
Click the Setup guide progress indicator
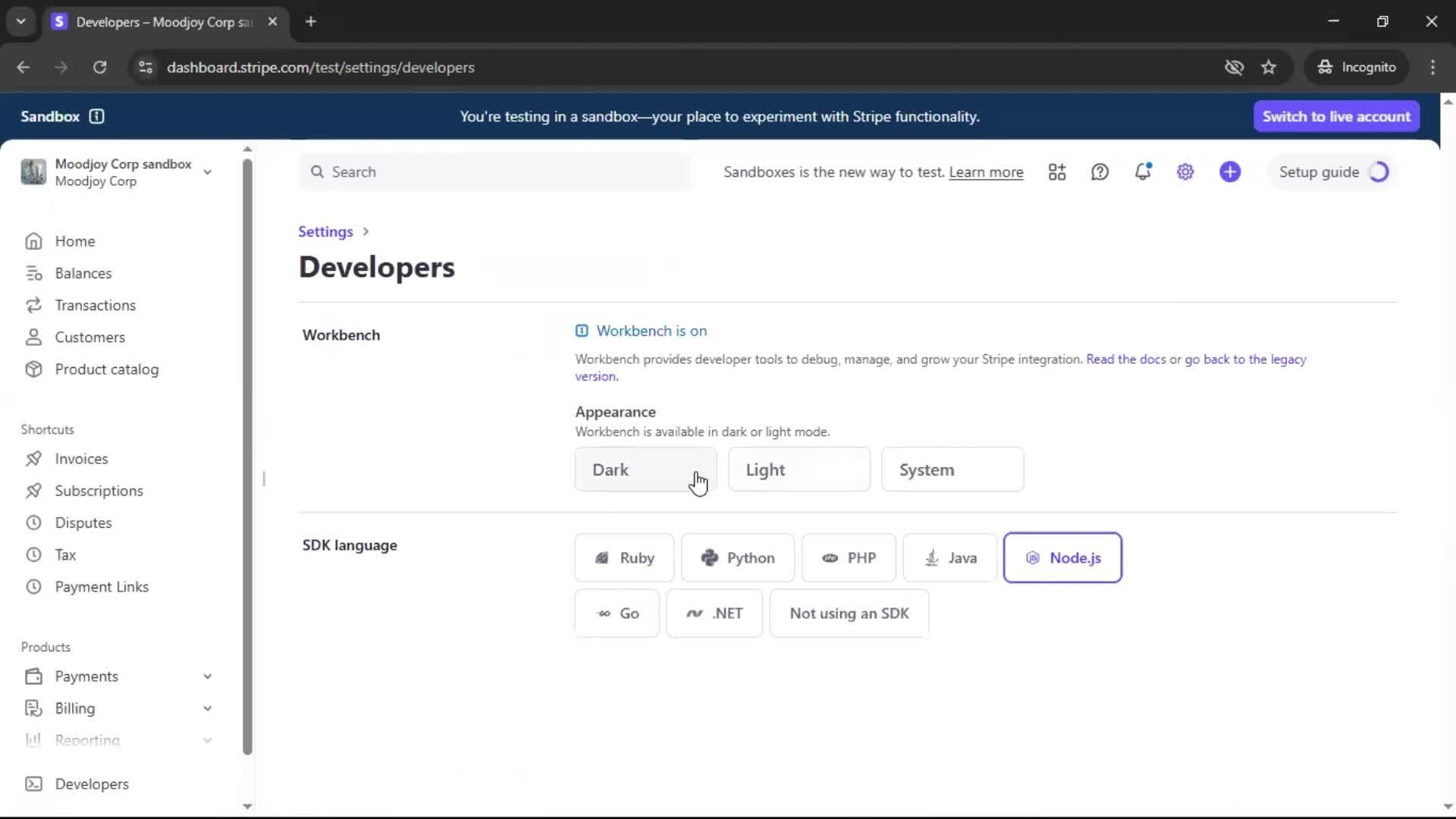tap(1379, 172)
